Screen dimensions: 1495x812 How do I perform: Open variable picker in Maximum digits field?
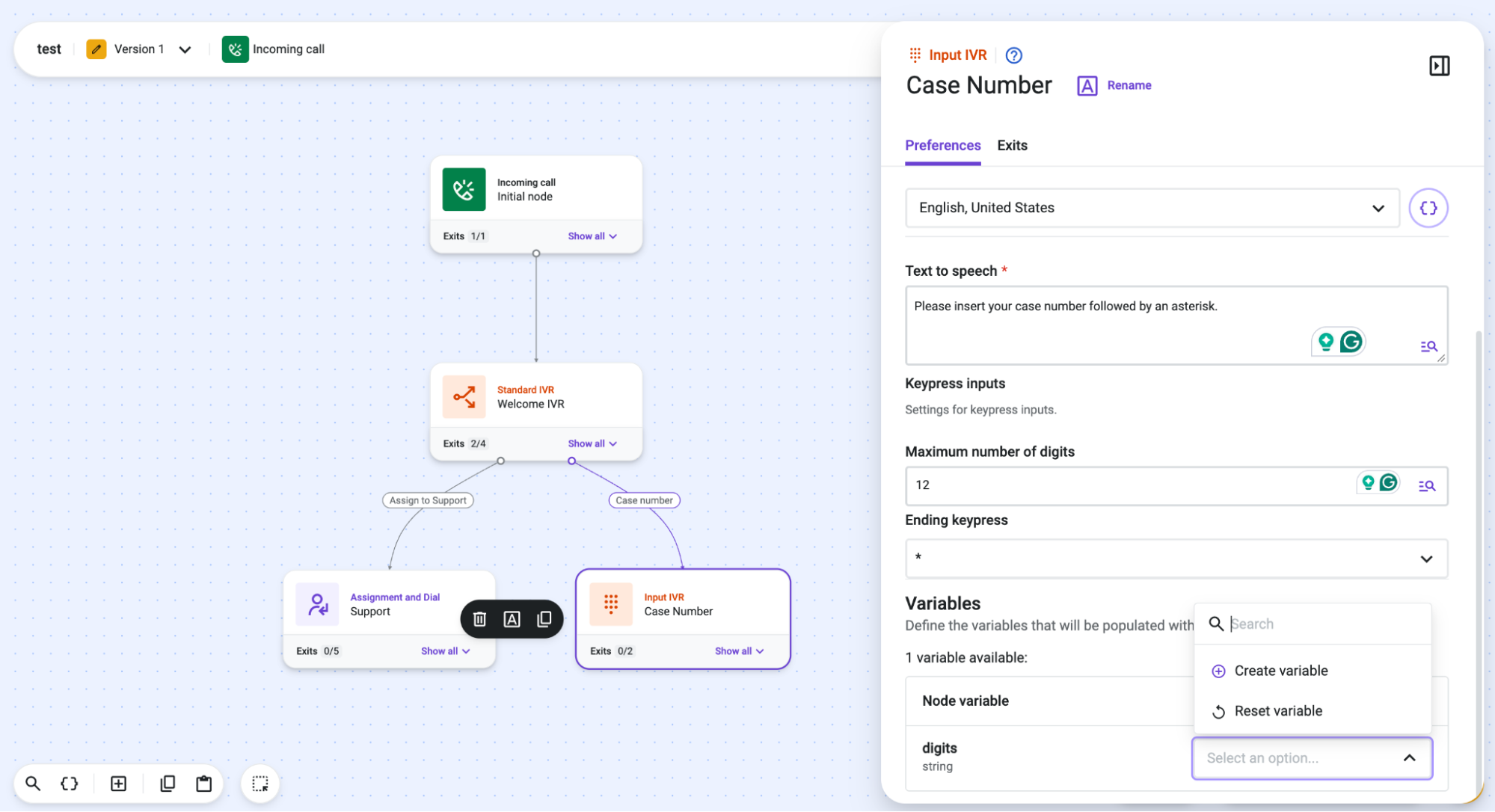click(1426, 486)
